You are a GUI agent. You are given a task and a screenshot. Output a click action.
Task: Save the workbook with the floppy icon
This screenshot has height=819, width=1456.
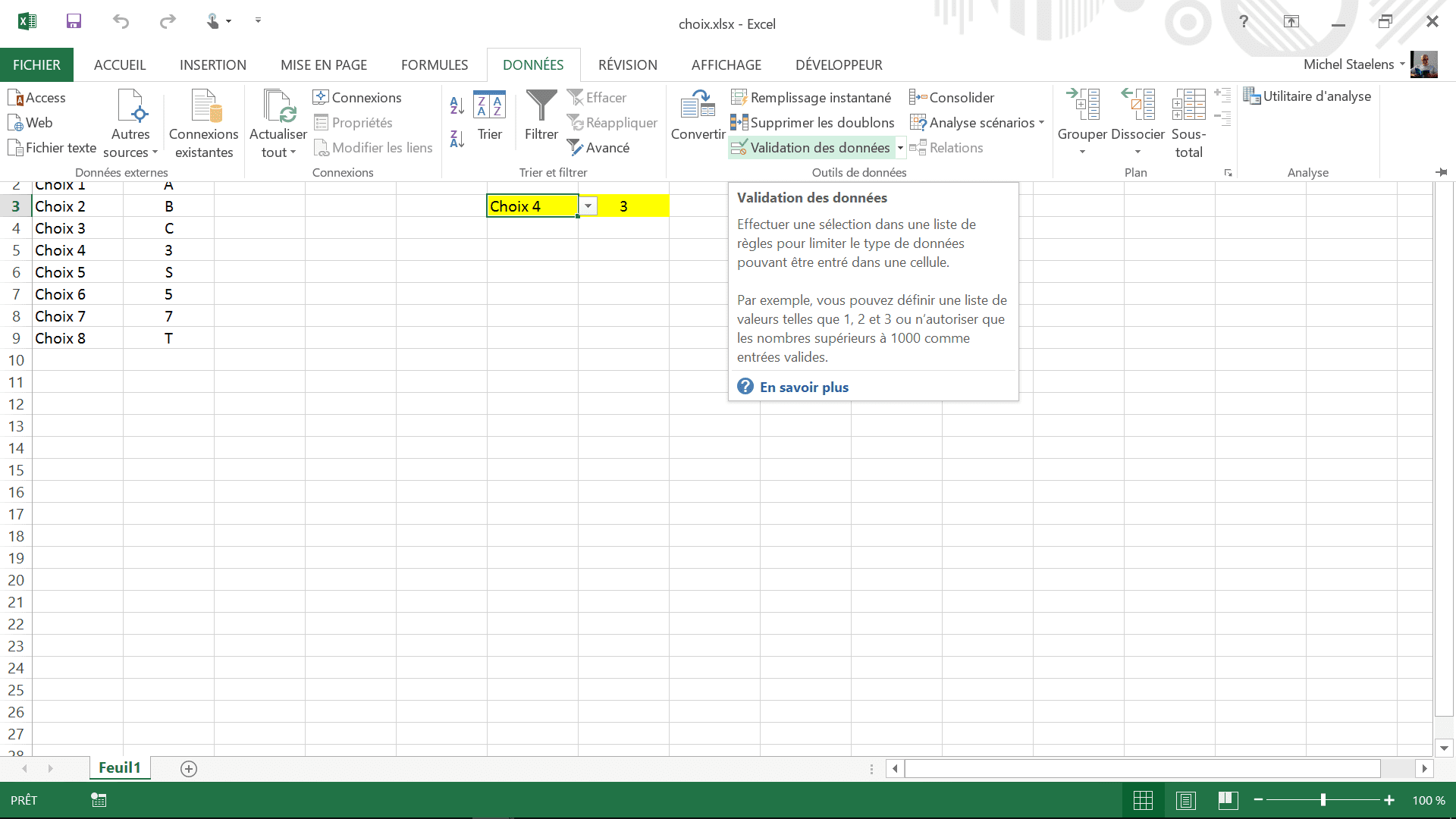click(74, 21)
